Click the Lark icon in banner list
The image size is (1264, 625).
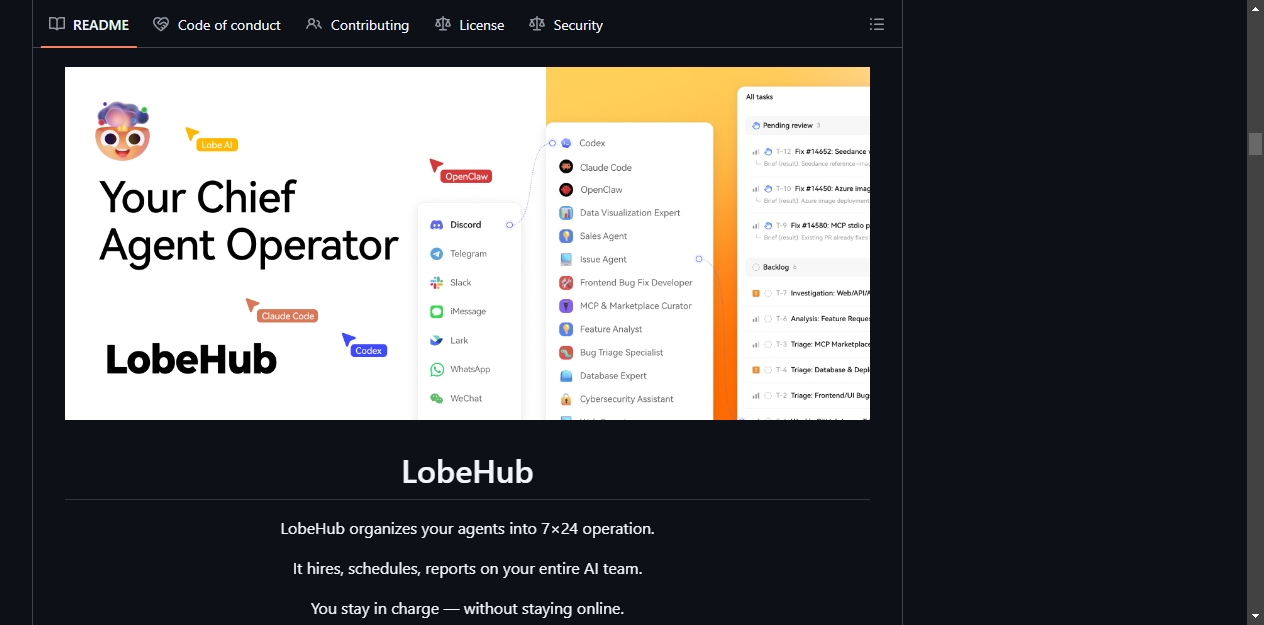[x=437, y=341]
